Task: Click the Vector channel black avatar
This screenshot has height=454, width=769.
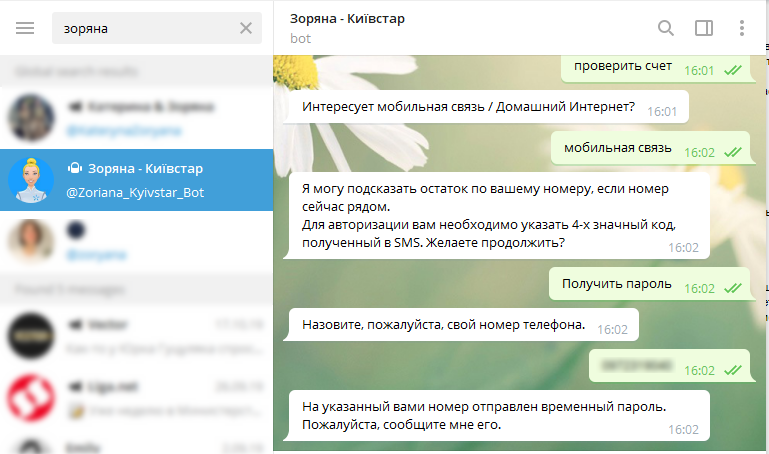Action: 31,336
